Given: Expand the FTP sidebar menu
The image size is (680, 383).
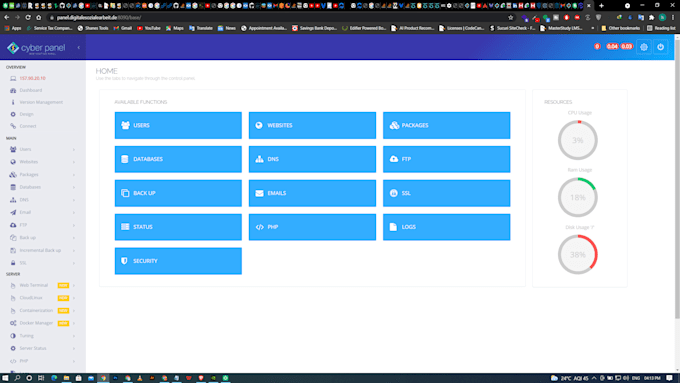Looking at the screenshot, I should point(42,225).
